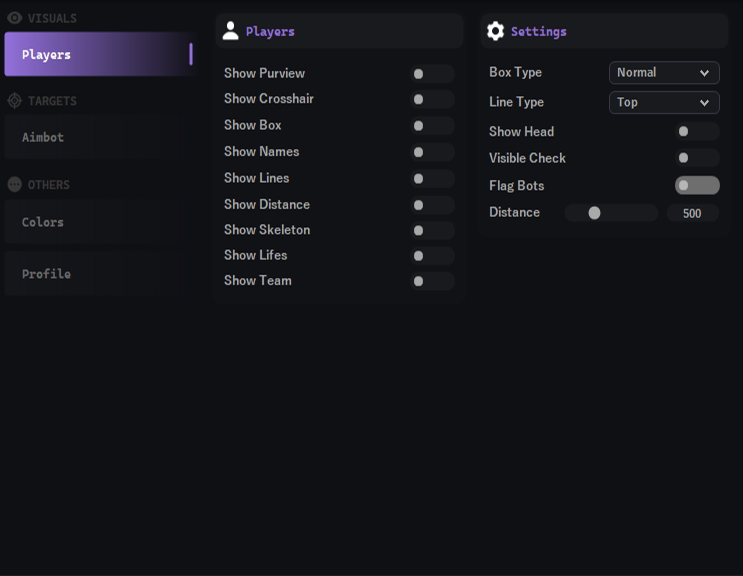Enable the Show Purview toggle
The width and height of the screenshot is (743, 576).
tap(432, 74)
